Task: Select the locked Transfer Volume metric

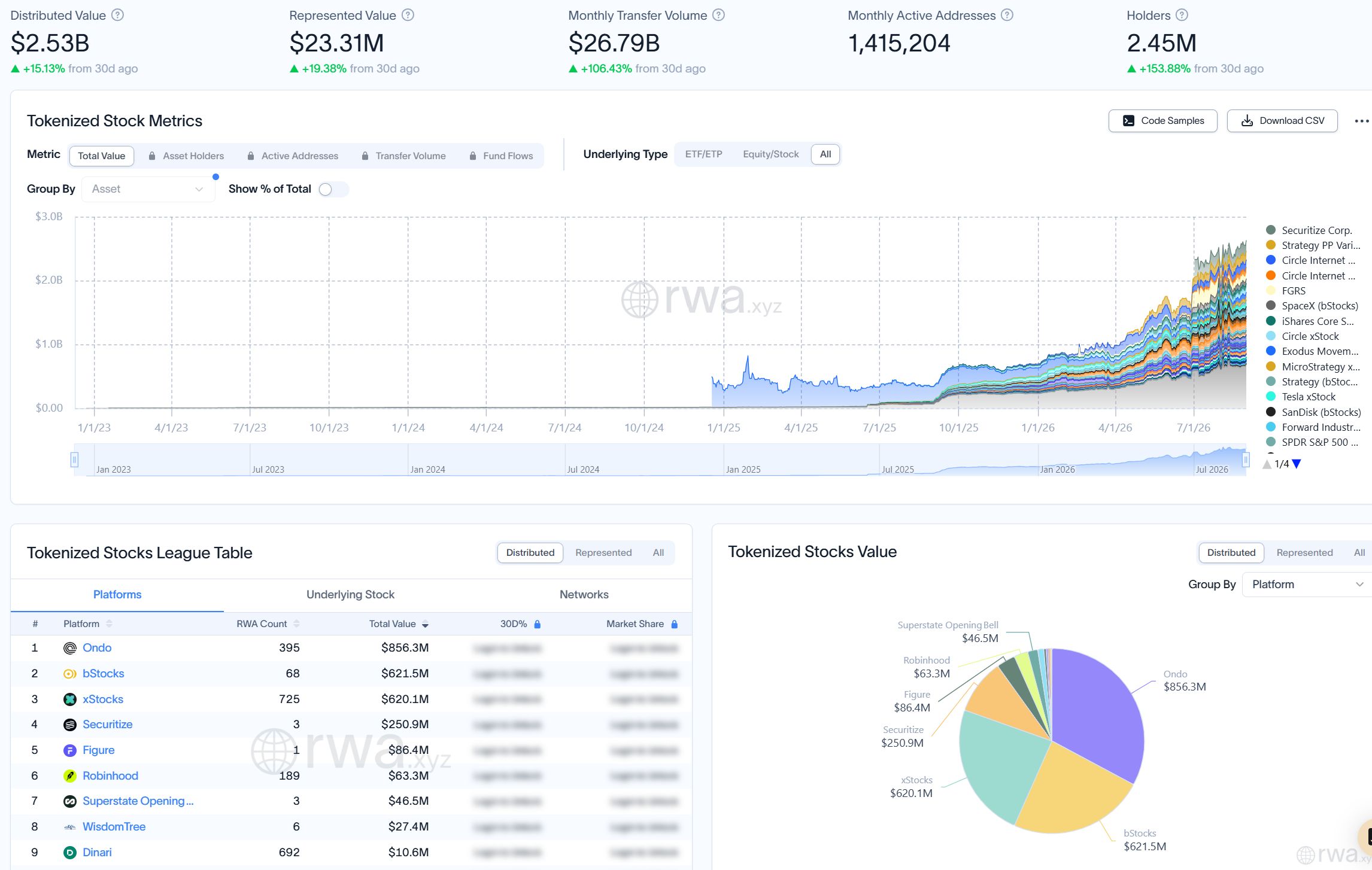Action: coord(403,156)
